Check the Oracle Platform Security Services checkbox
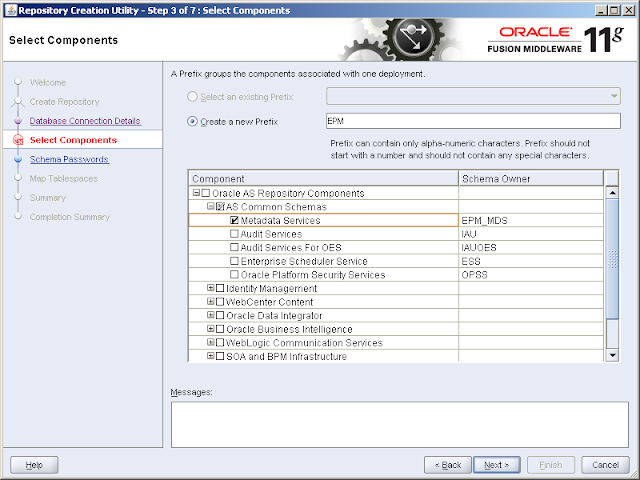This screenshot has height=480, width=640. point(234,274)
